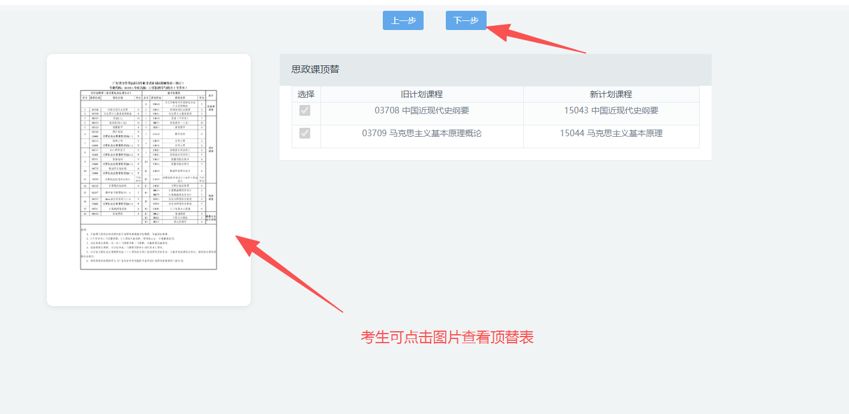Select old course cell 03709 马克思主义基本原理概论
This screenshot has height=414, width=849.
(x=421, y=133)
